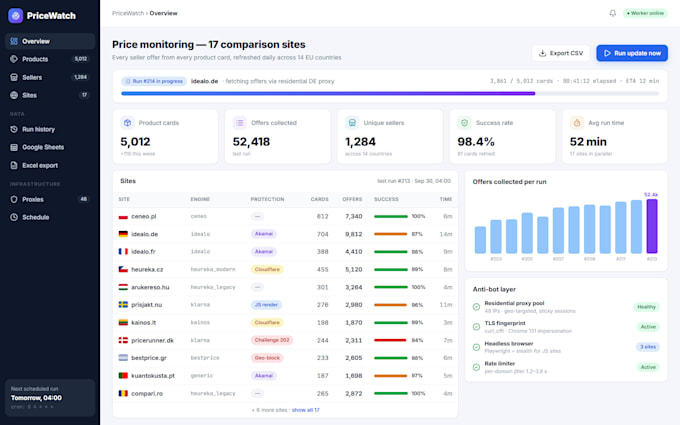680x425 pixels.
Task: Click the Rate limiter check icon
Action: pyautogui.click(x=476, y=367)
